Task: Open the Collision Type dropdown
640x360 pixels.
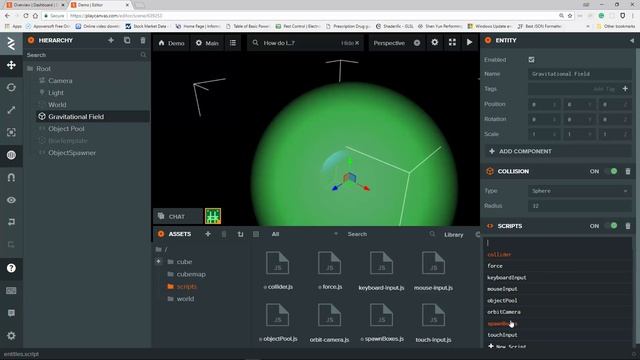Action: coord(580,191)
